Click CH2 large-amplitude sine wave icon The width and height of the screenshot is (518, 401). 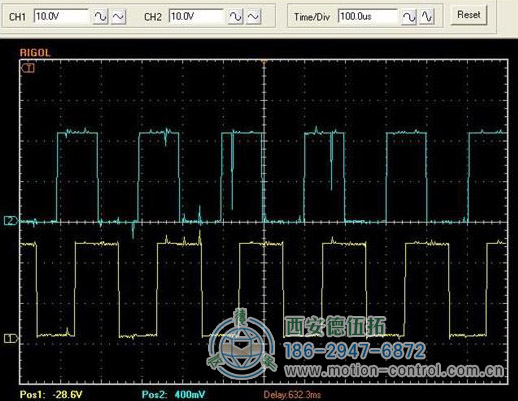(235, 17)
